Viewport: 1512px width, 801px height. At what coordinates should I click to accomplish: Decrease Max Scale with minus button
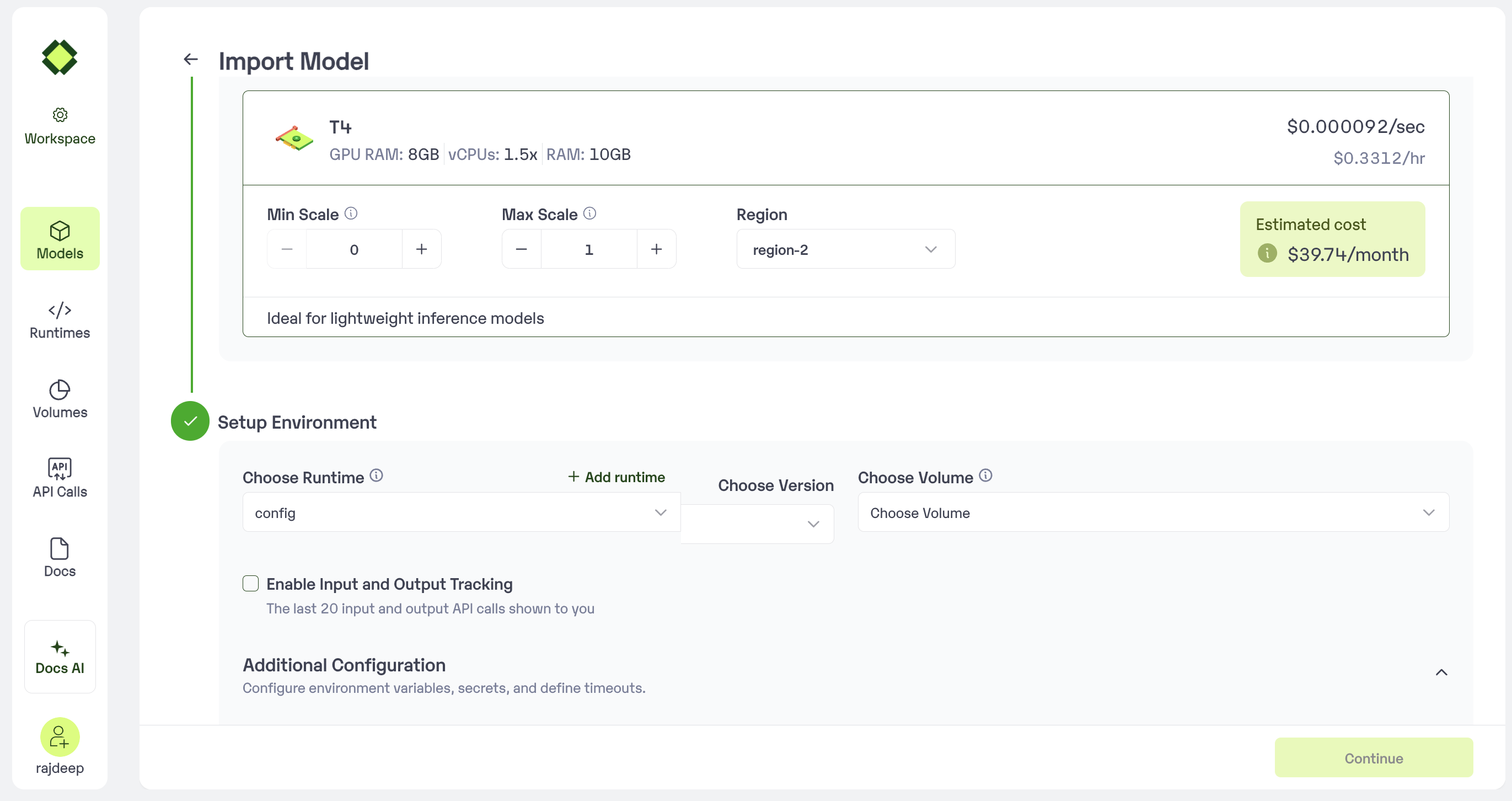521,249
